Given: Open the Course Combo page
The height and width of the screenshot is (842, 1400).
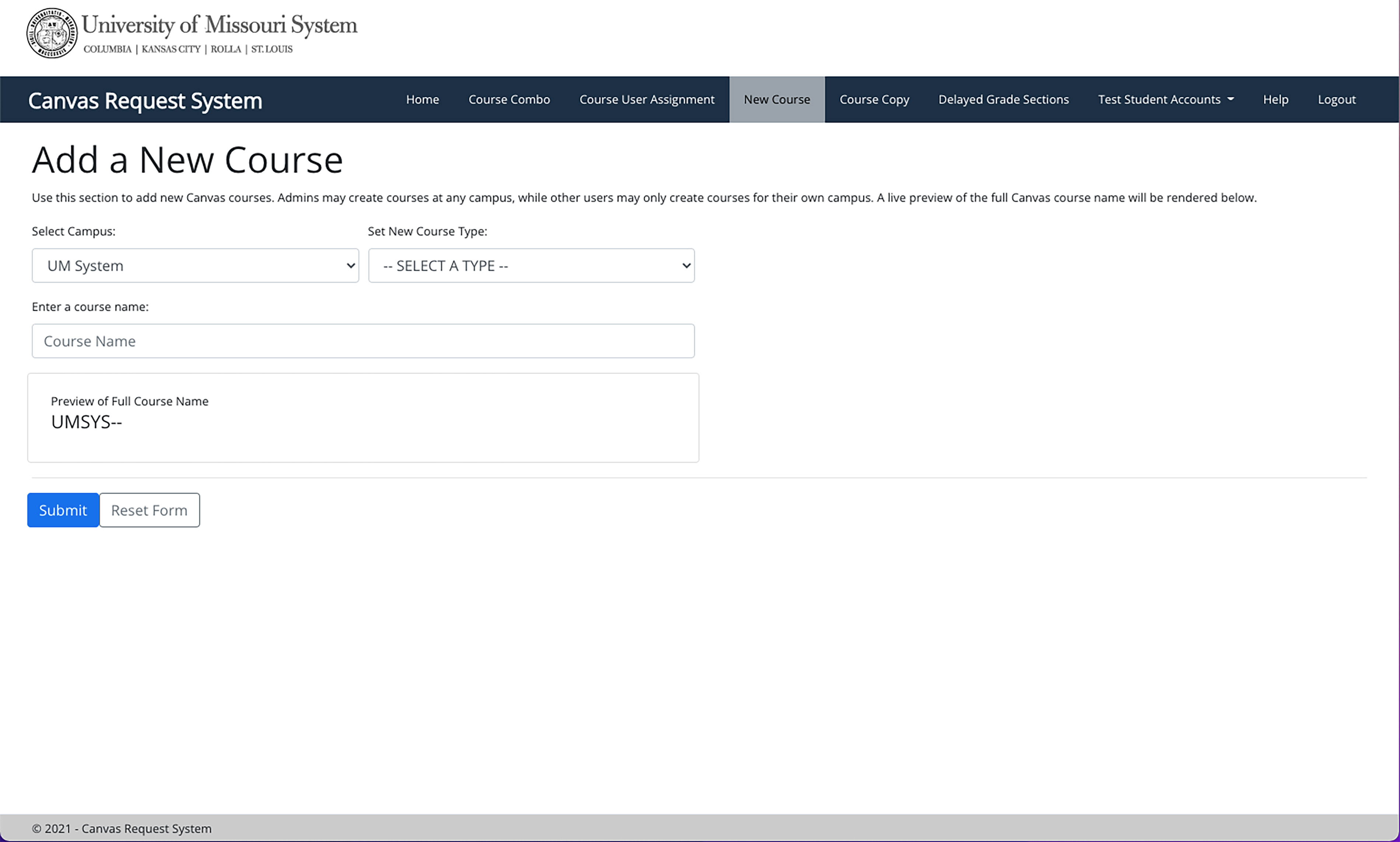Looking at the screenshot, I should pyautogui.click(x=508, y=99).
